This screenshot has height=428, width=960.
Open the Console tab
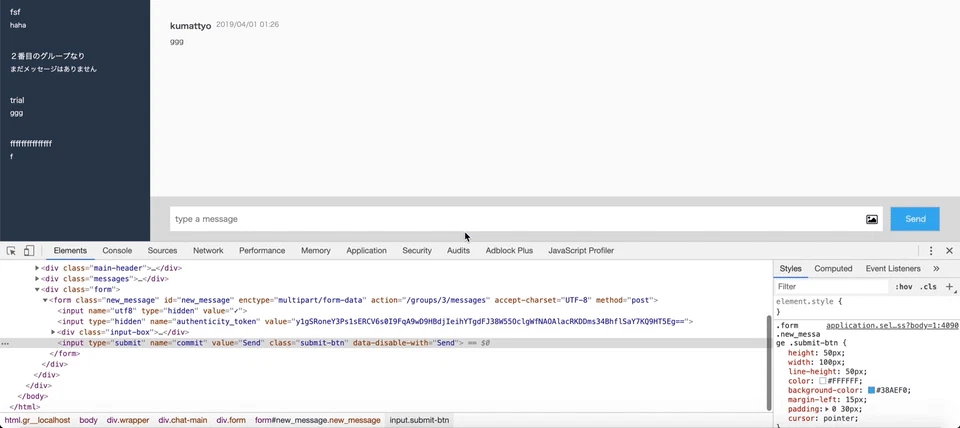(x=117, y=250)
